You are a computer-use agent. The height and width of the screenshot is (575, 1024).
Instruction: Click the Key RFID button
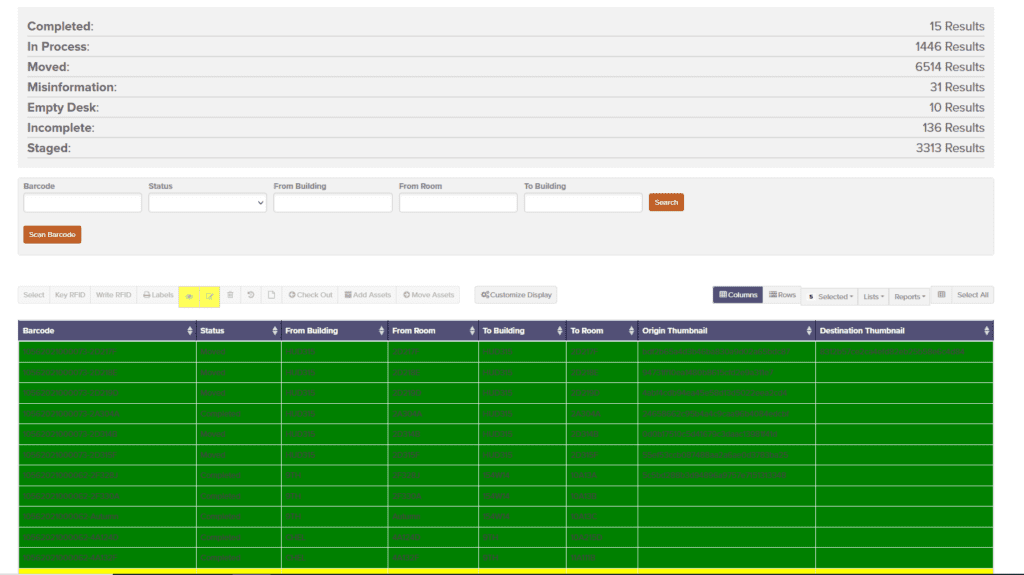point(70,295)
